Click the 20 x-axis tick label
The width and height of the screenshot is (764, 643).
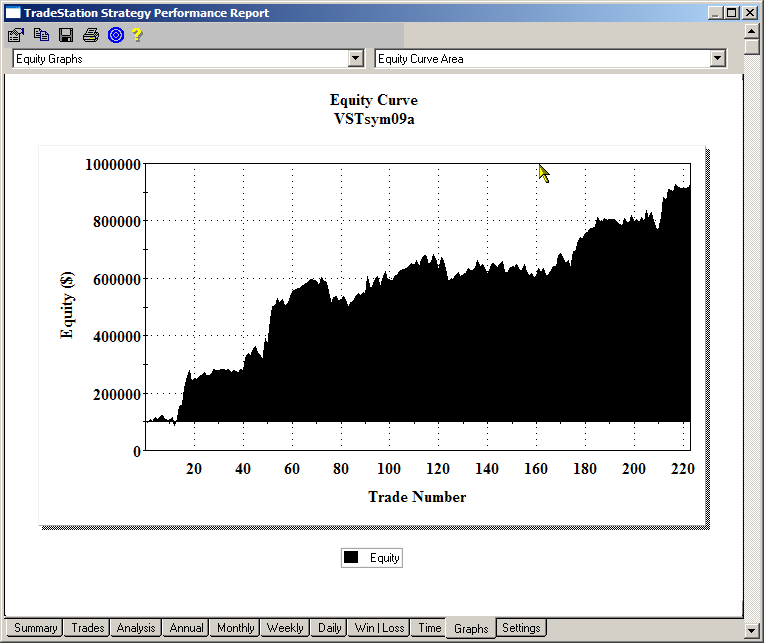pyautogui.click(x=194, y=469)
